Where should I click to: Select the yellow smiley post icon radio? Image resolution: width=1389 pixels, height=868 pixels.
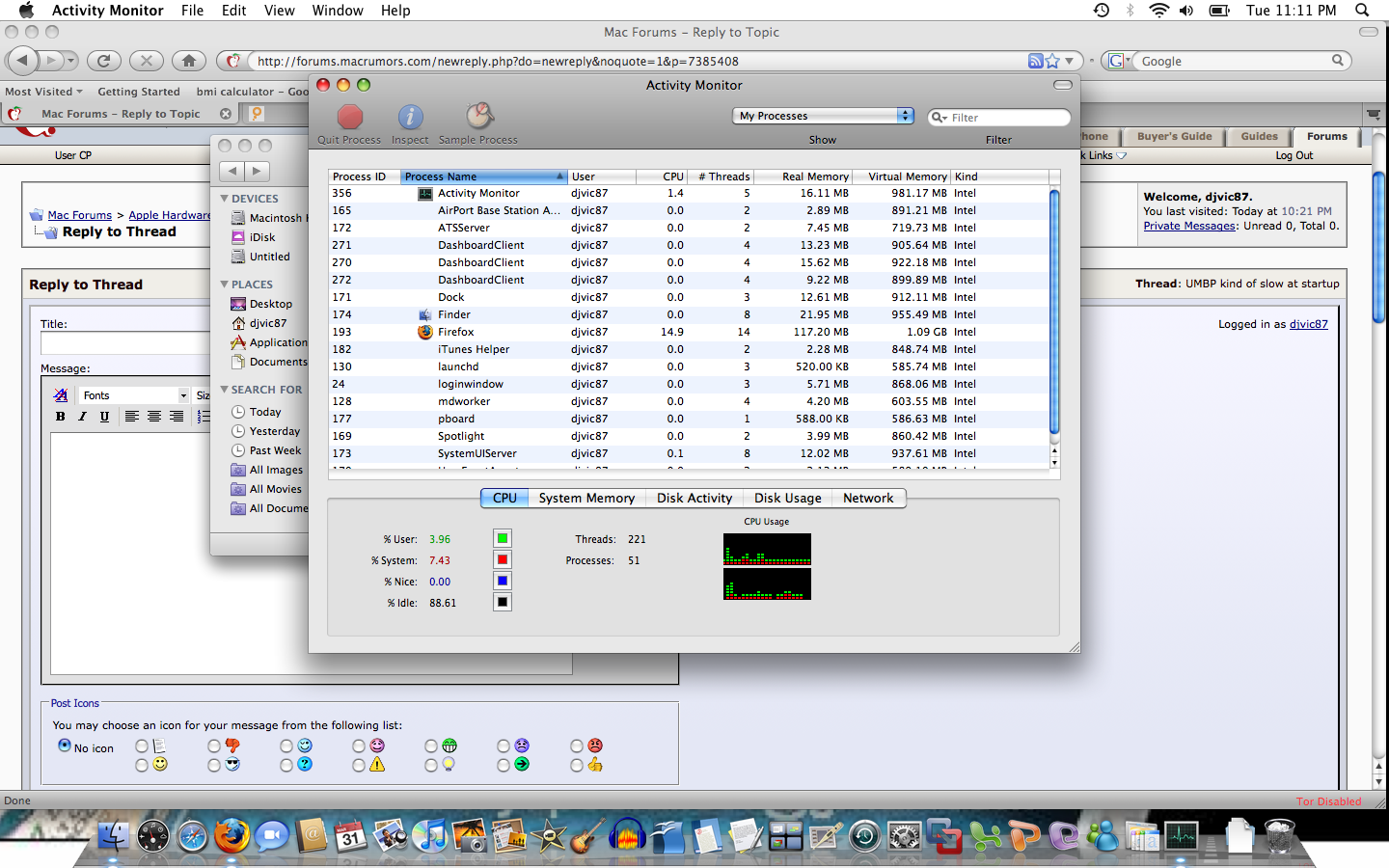click(142, 765)
